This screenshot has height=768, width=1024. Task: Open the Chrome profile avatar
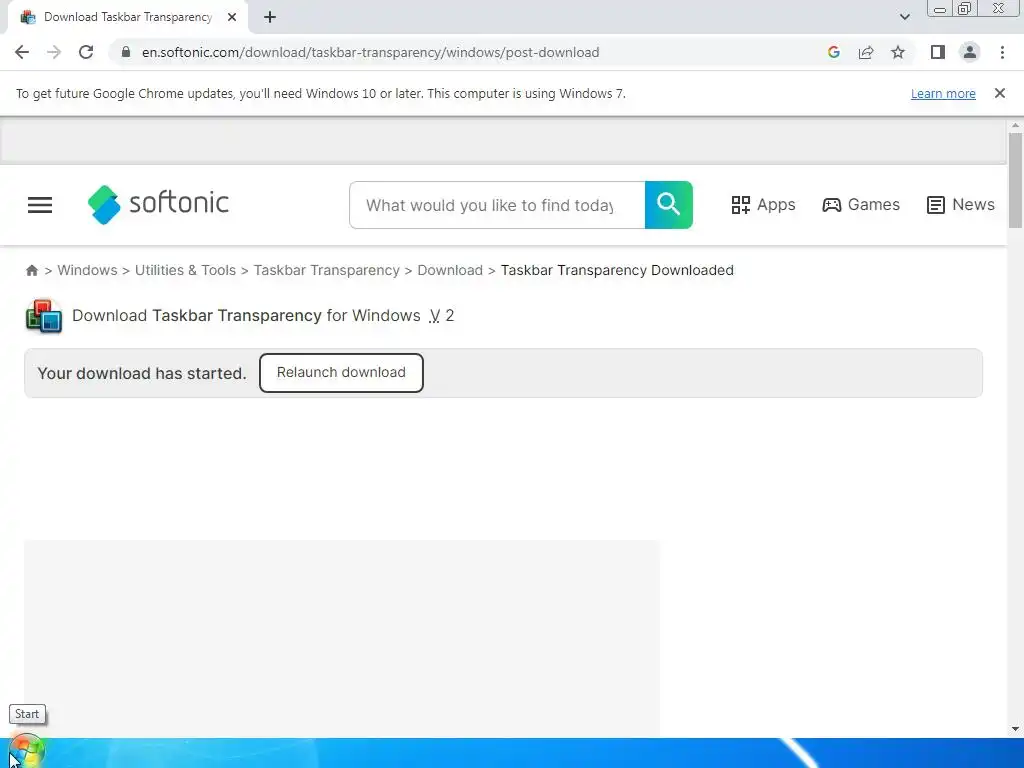pos(970,52)
